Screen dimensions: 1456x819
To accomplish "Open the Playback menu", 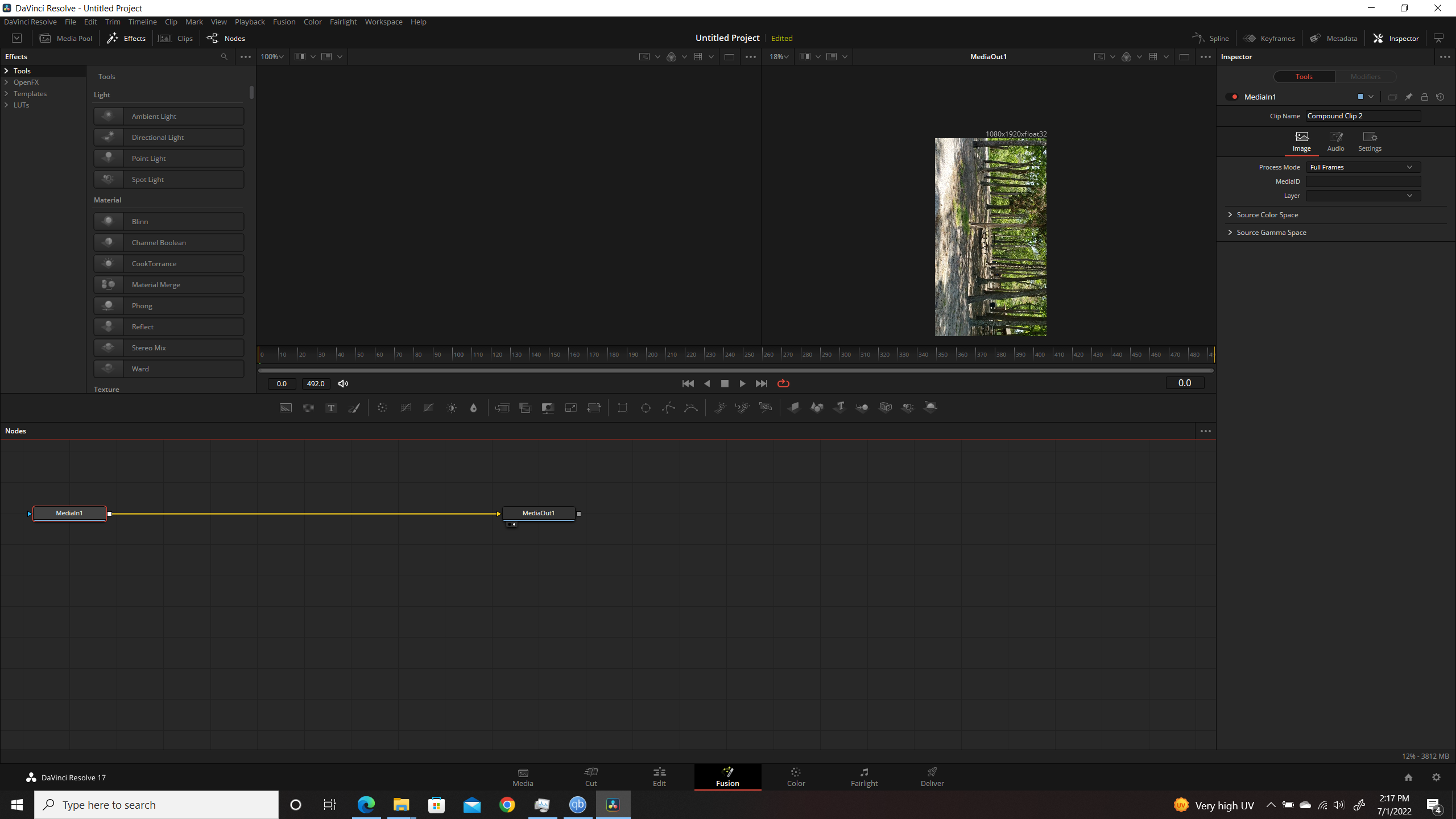I will [250, 22].
